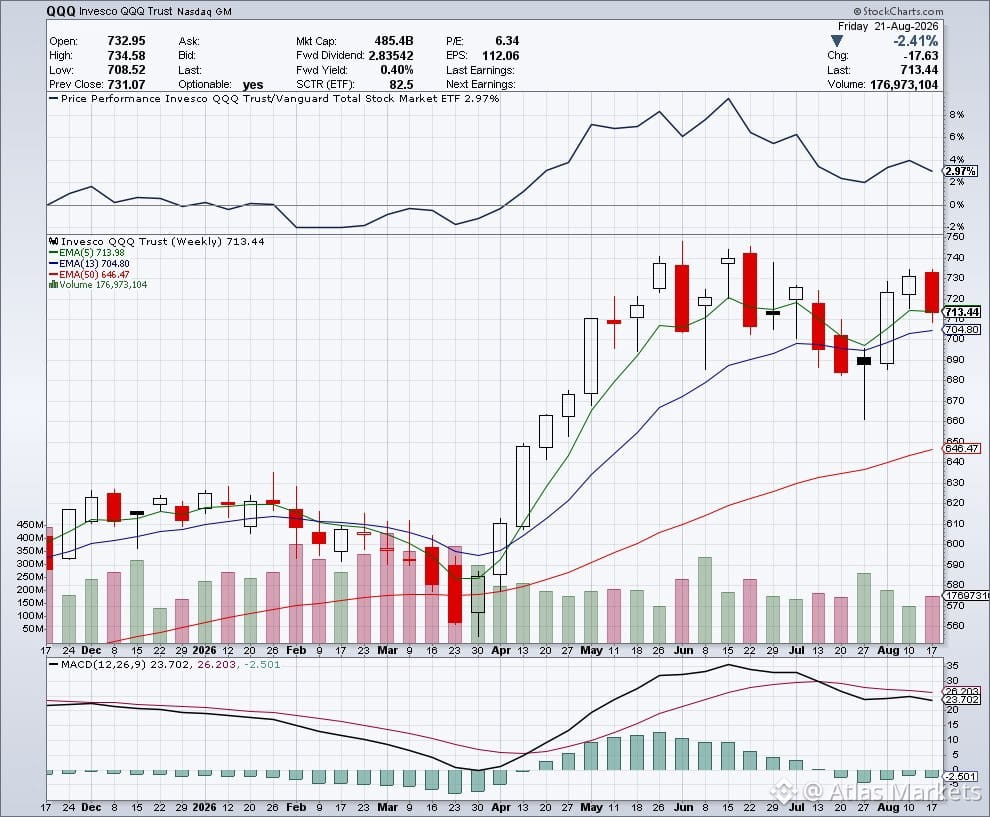
Task: Click the Chg value '-17.63'
Action: (920, 56)
